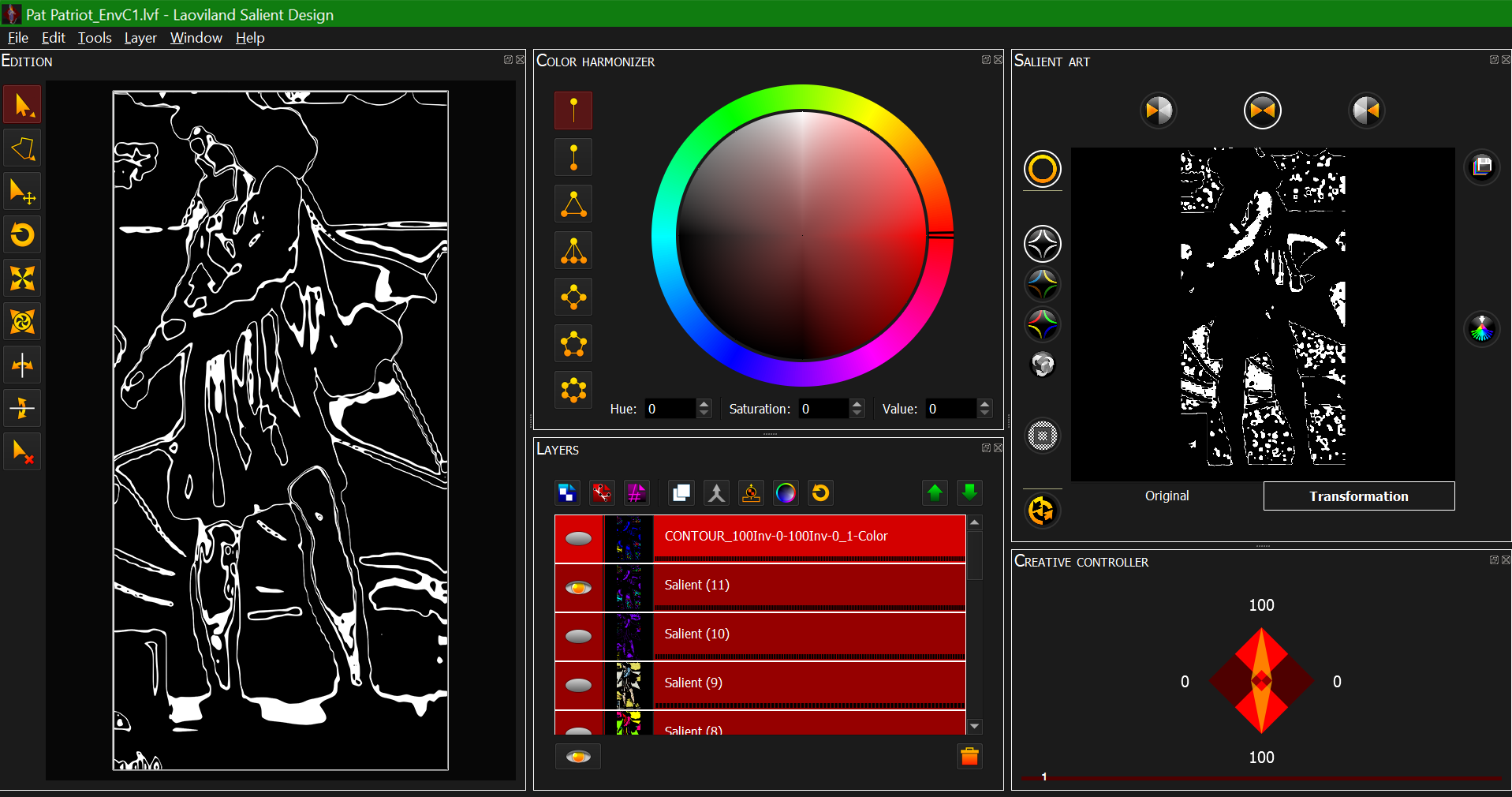
Task: Switch to the Transformation view tab
Action: point(1359,496)
